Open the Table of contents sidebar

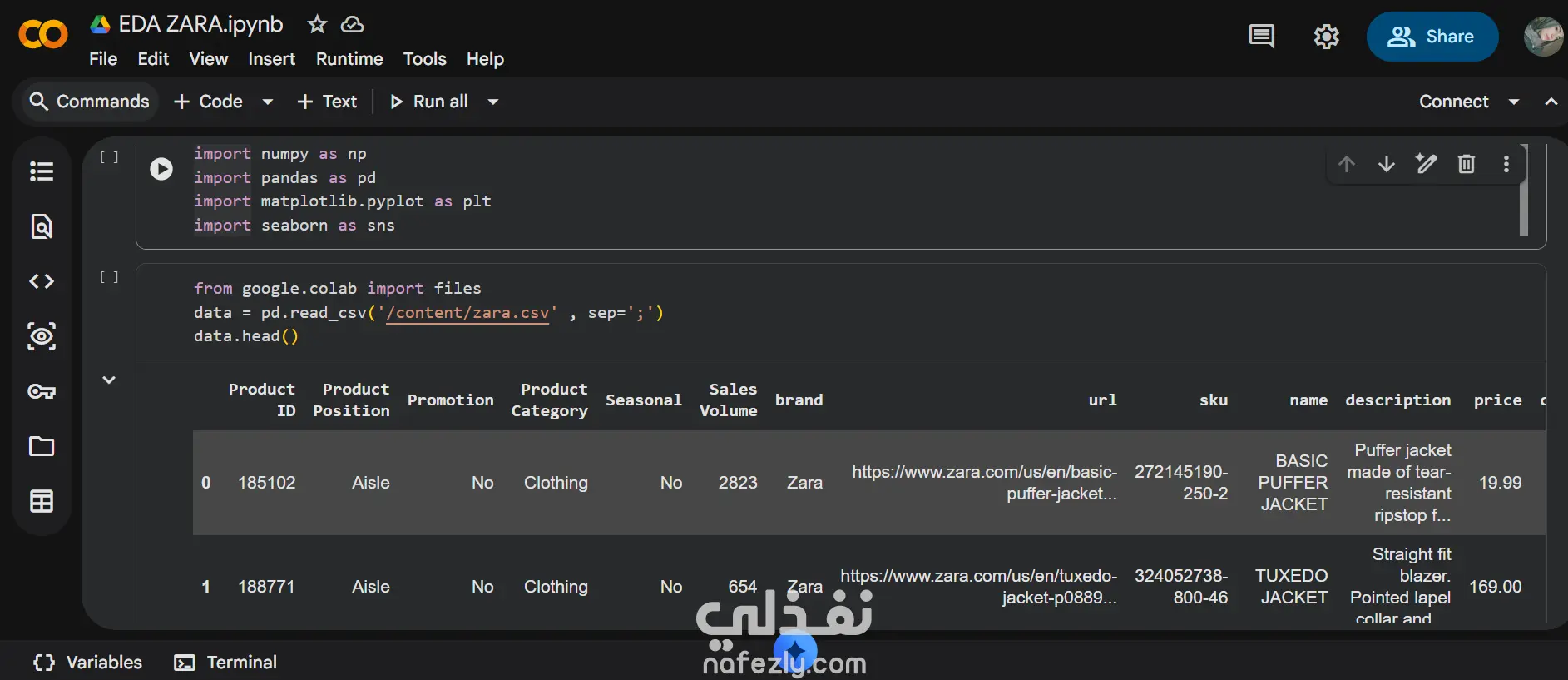point(42,171)
